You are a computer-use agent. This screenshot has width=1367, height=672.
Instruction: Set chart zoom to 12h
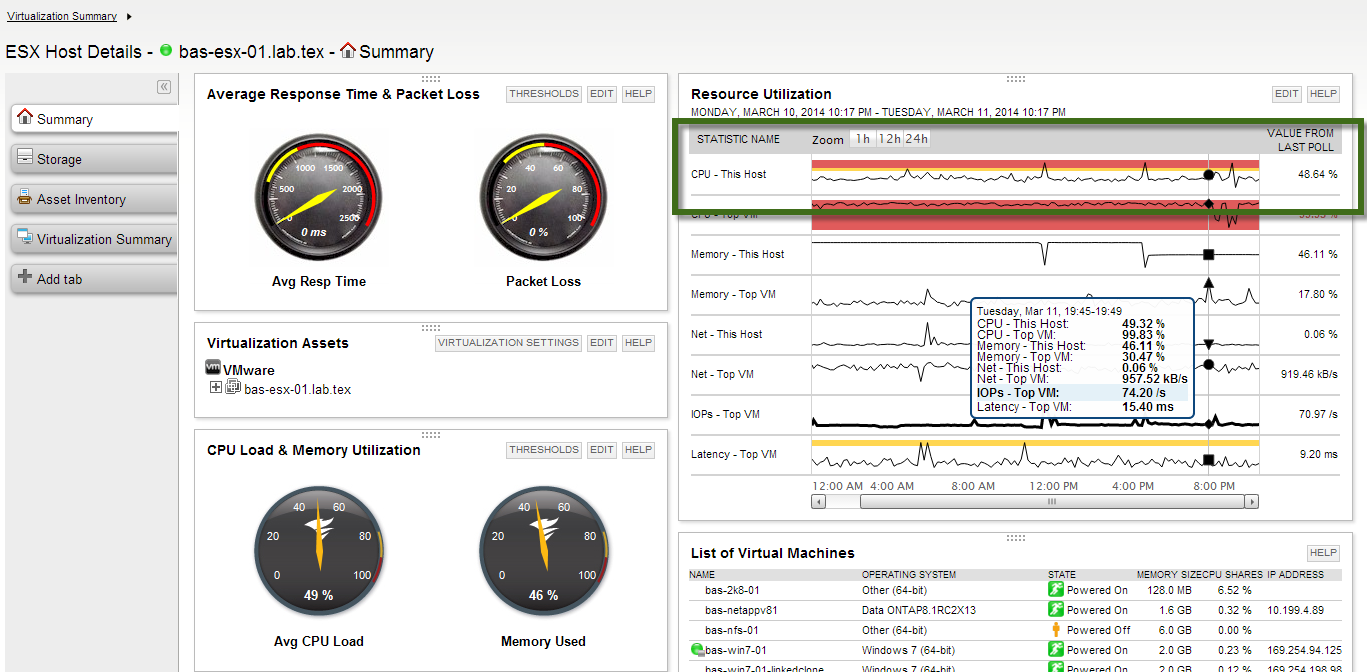click(889, 139)
